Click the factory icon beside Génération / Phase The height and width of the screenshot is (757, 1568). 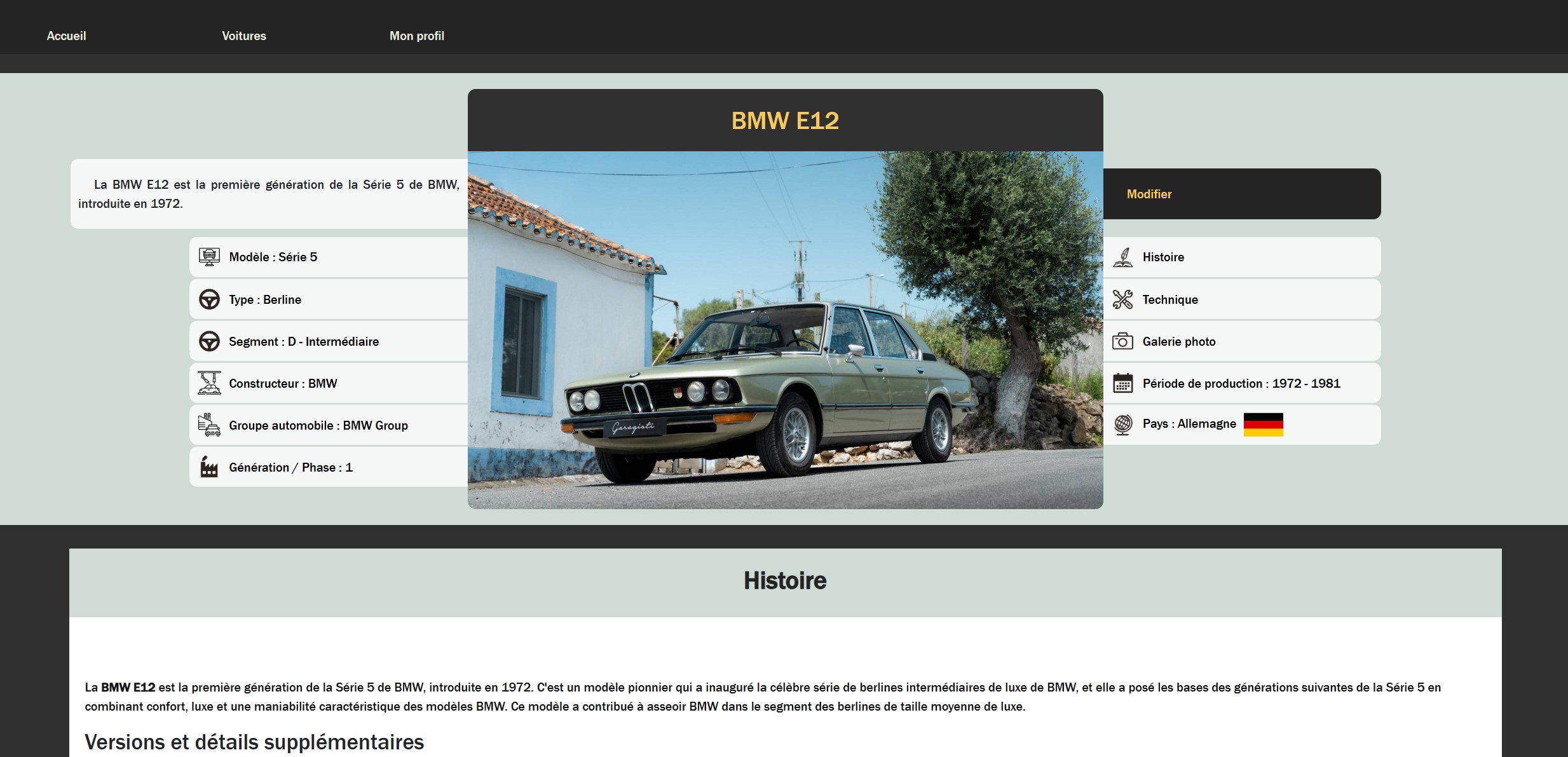coord(209,467)
